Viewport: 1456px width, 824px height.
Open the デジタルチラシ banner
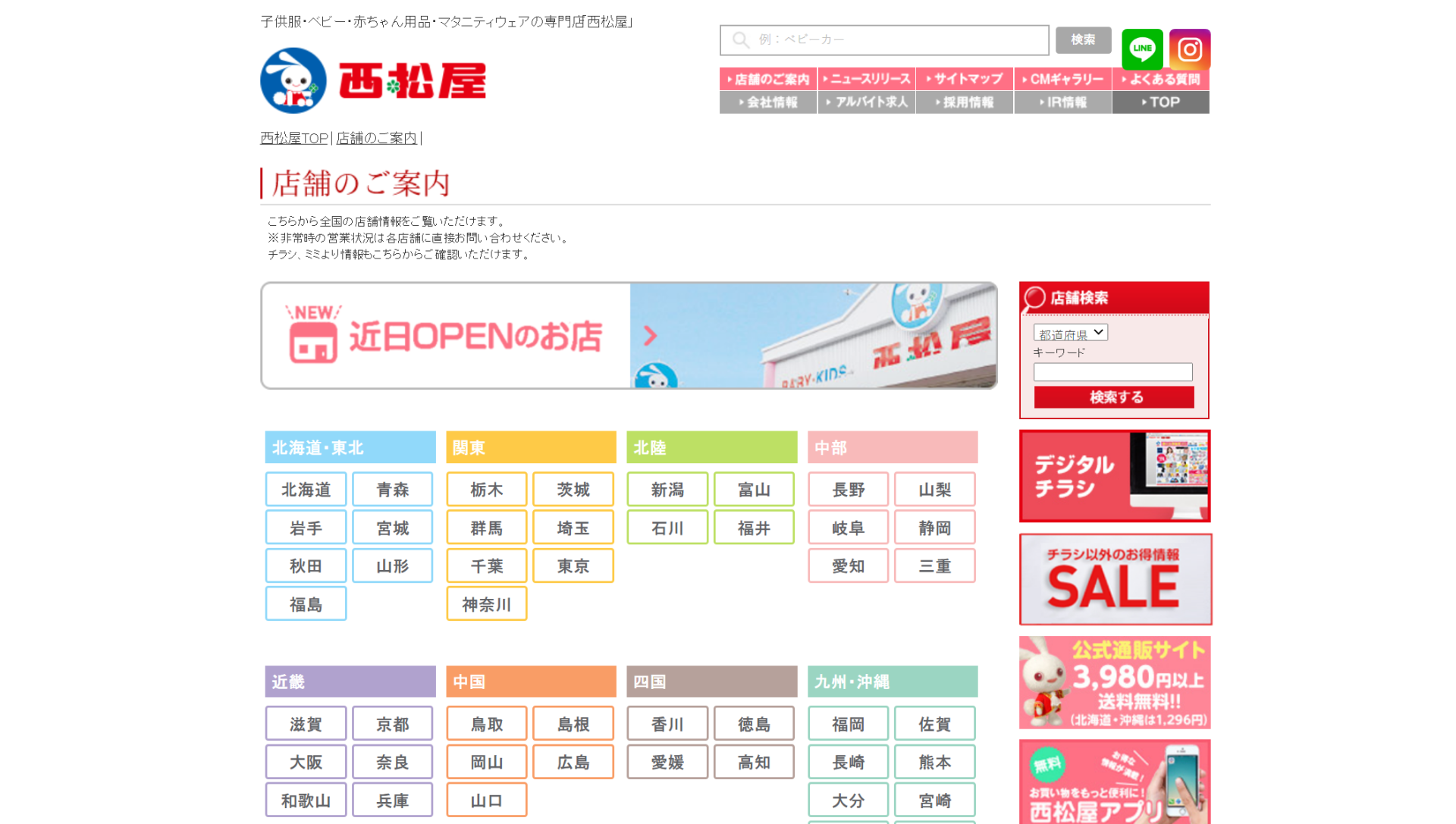[x=1115, y=476]
